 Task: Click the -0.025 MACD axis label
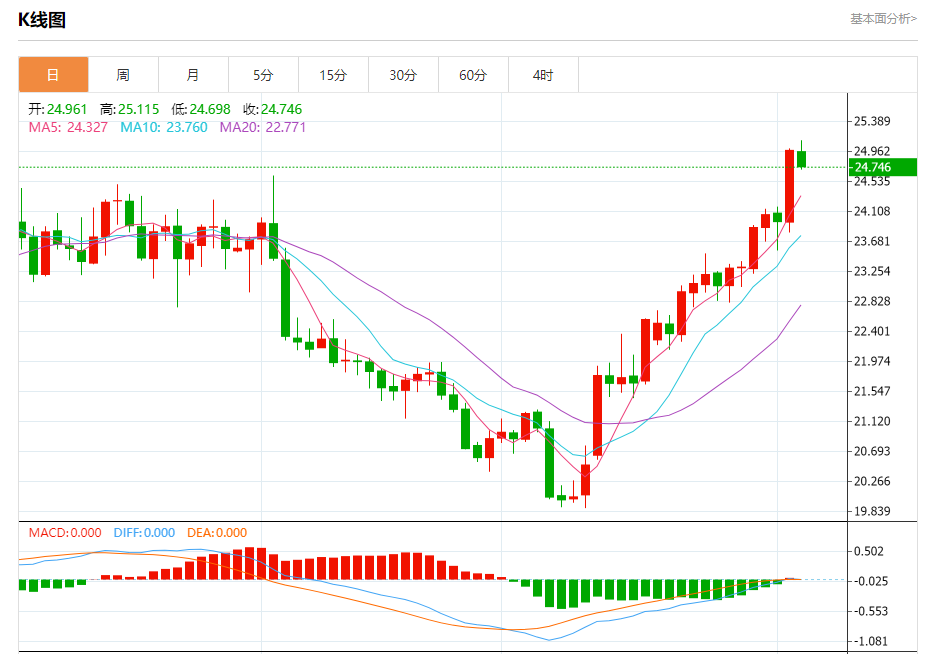click(x=870, y=581)
